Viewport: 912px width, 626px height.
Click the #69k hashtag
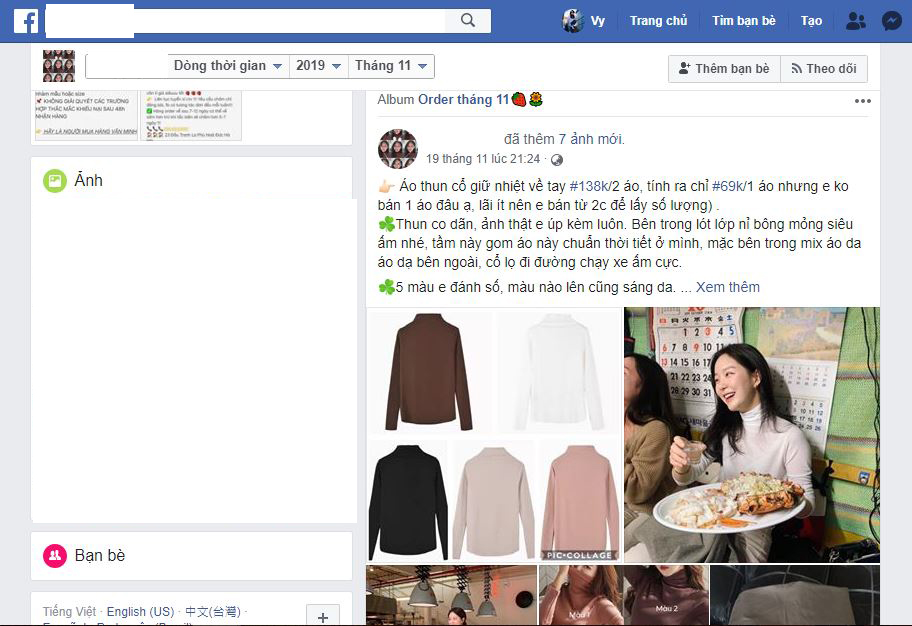click(728, 186)
